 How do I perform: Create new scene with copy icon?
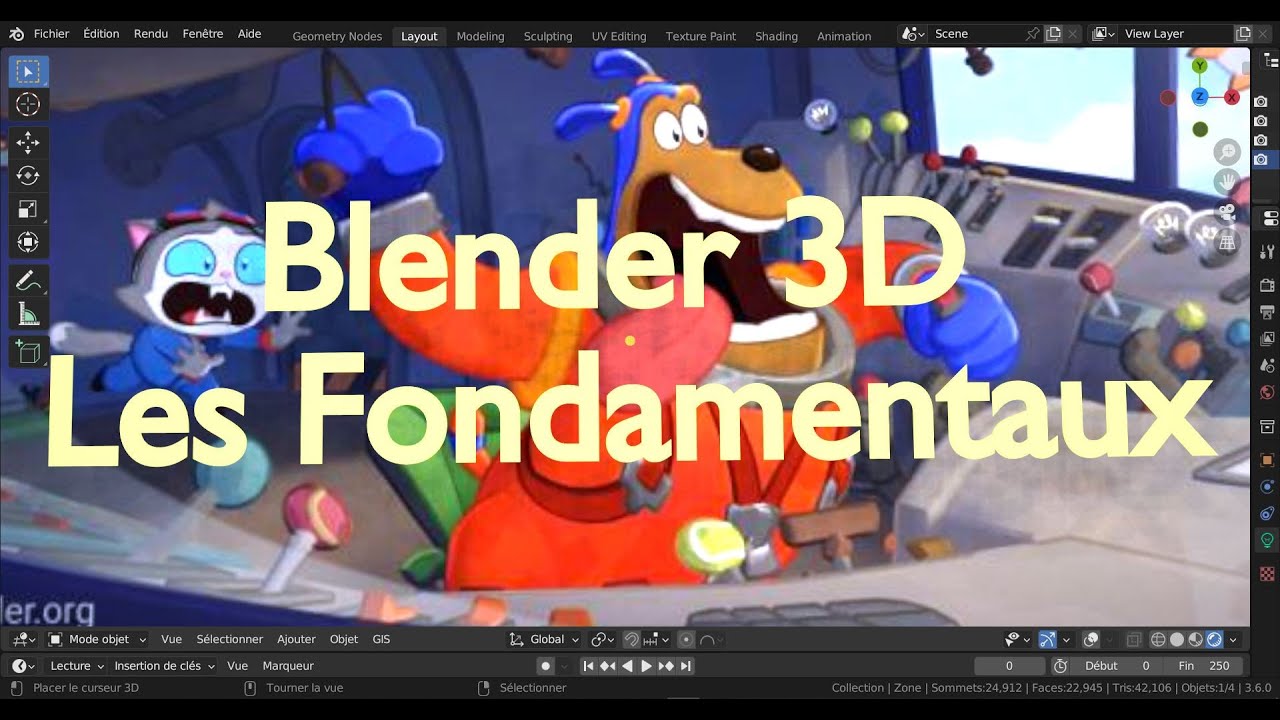click(1053, 34)
